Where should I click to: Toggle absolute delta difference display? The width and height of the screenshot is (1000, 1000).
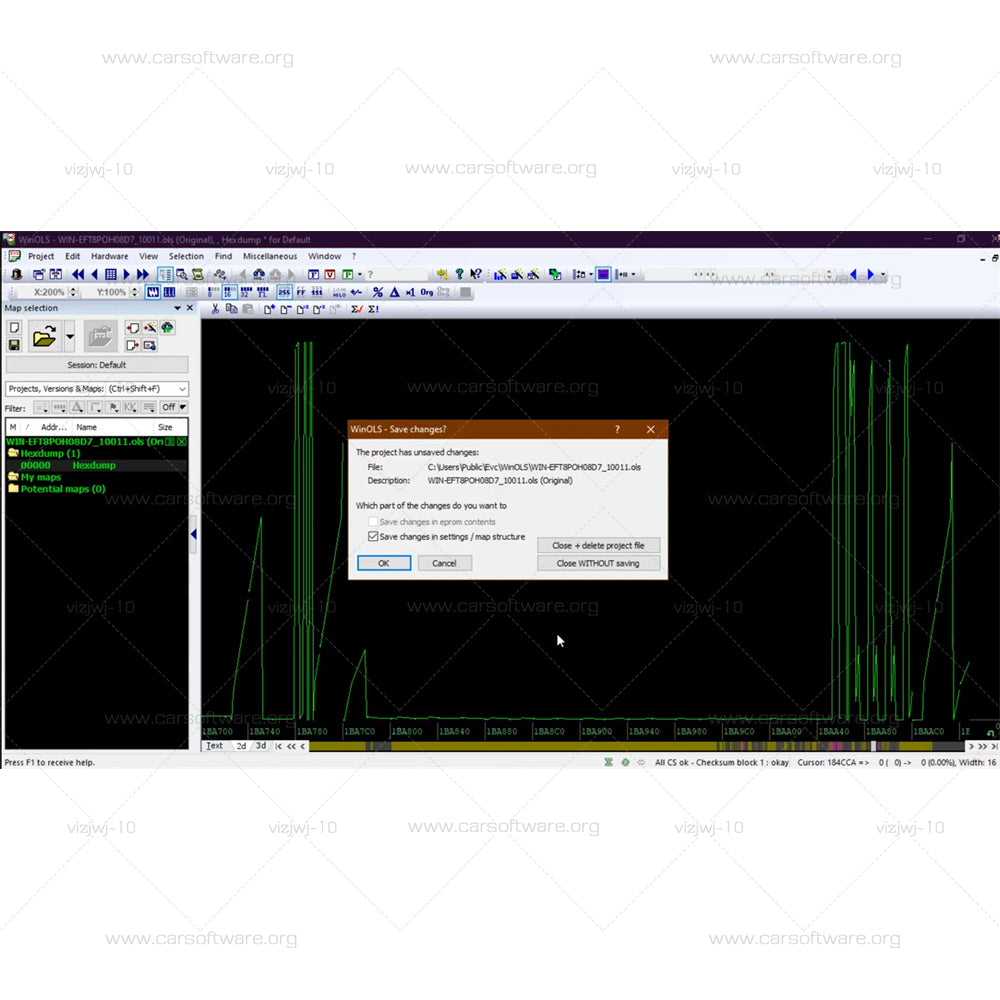click(x=394, y=292)
